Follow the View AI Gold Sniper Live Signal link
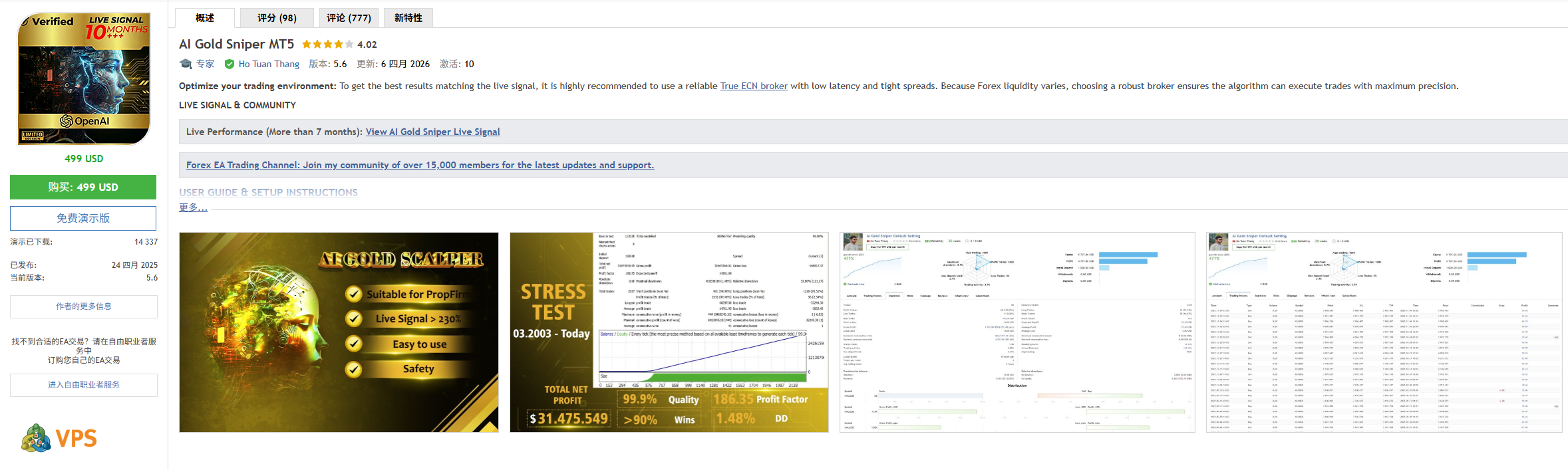Image resolution: width=1568 pixels, height=470 pixels. pyautogui.click(x=432, y=132)
